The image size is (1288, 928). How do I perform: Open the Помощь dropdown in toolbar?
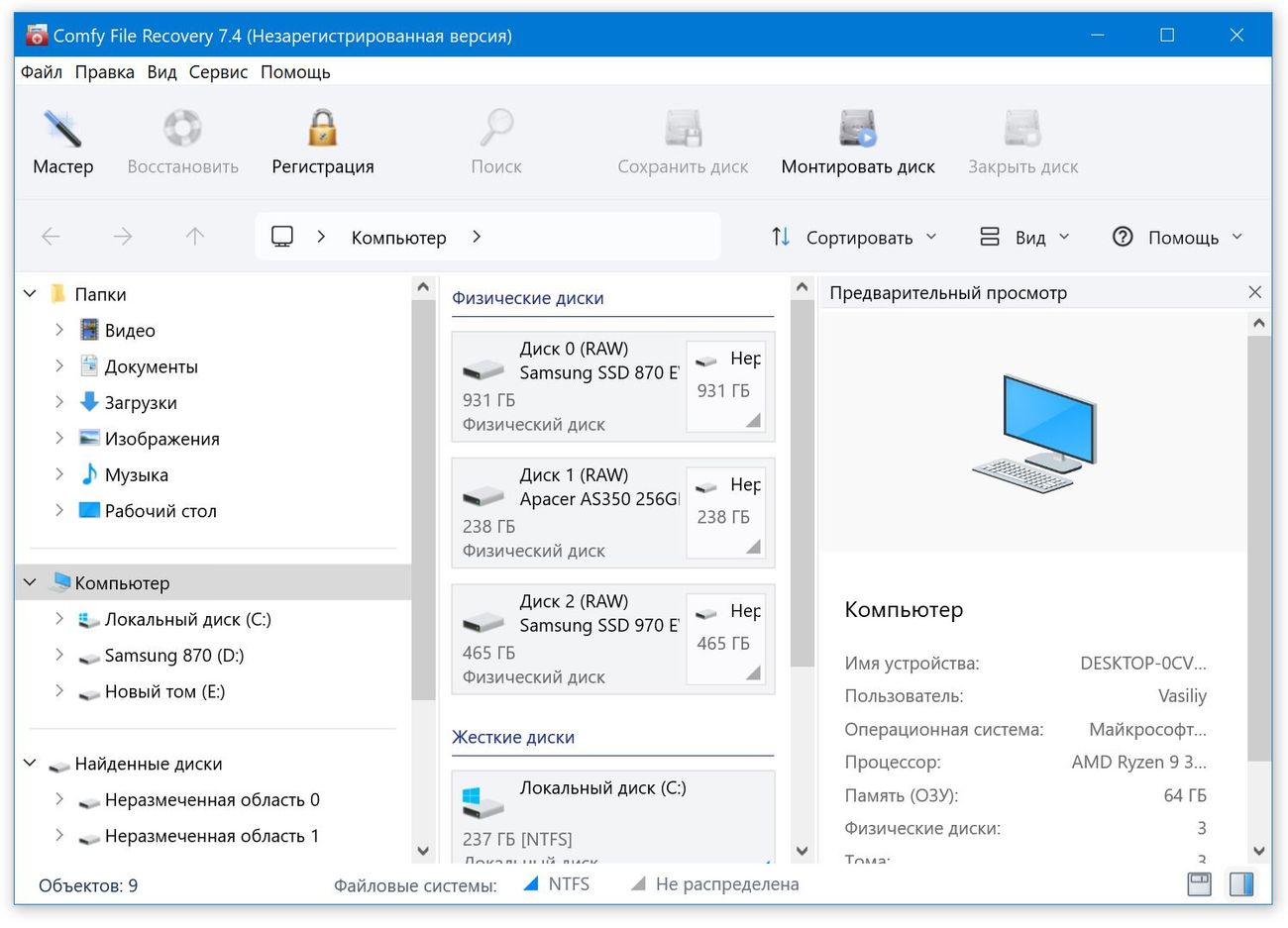tap(1178, 237)
